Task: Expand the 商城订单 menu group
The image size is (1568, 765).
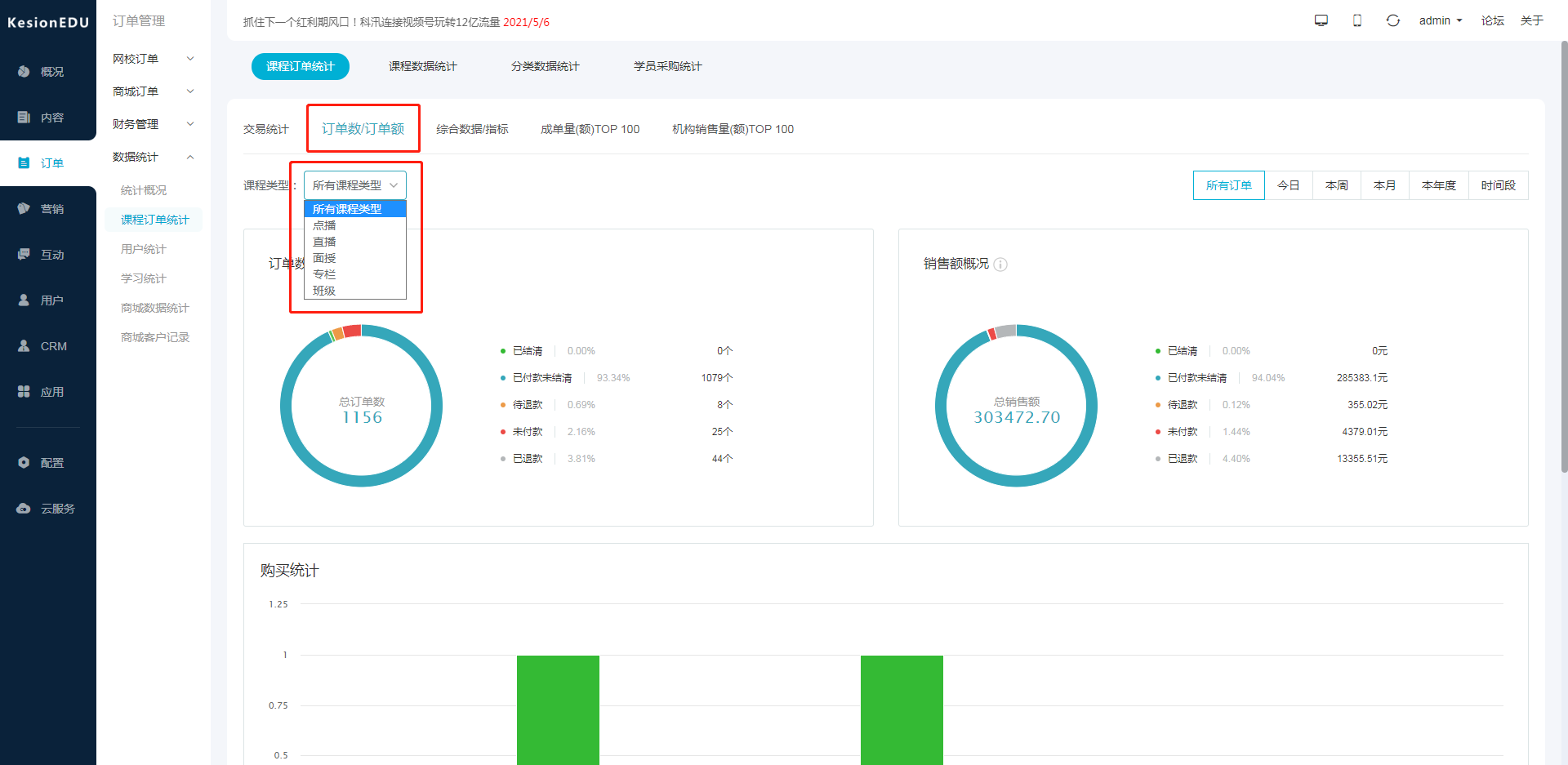Action: click(x=154, y=91)
